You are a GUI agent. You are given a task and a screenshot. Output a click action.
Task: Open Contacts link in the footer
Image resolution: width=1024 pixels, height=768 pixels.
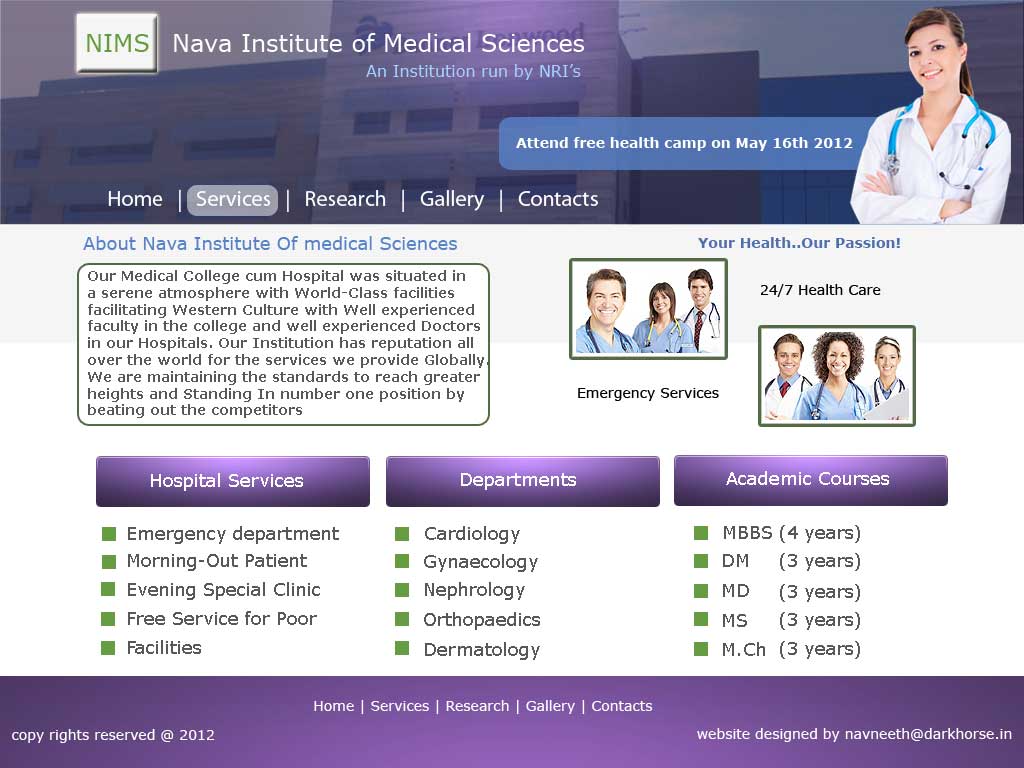pos(621,706)
